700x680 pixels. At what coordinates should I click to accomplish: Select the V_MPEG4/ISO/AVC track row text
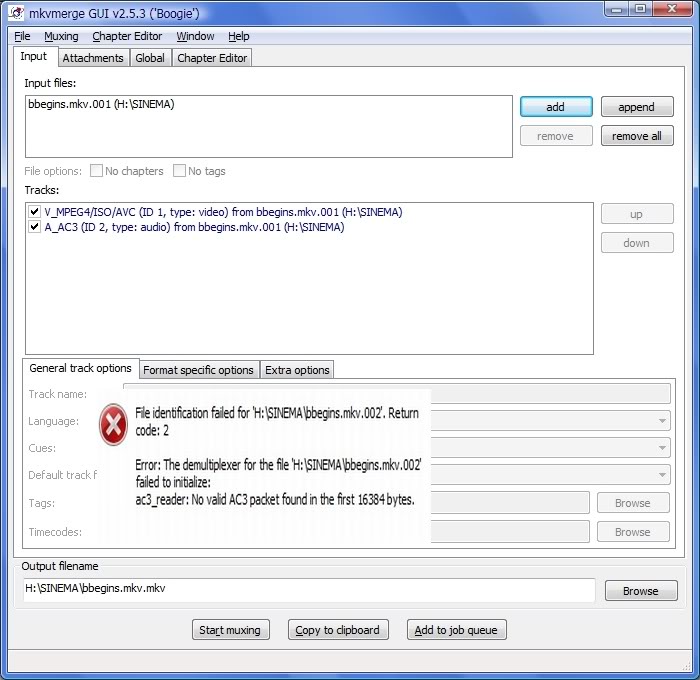click(223, 212)
